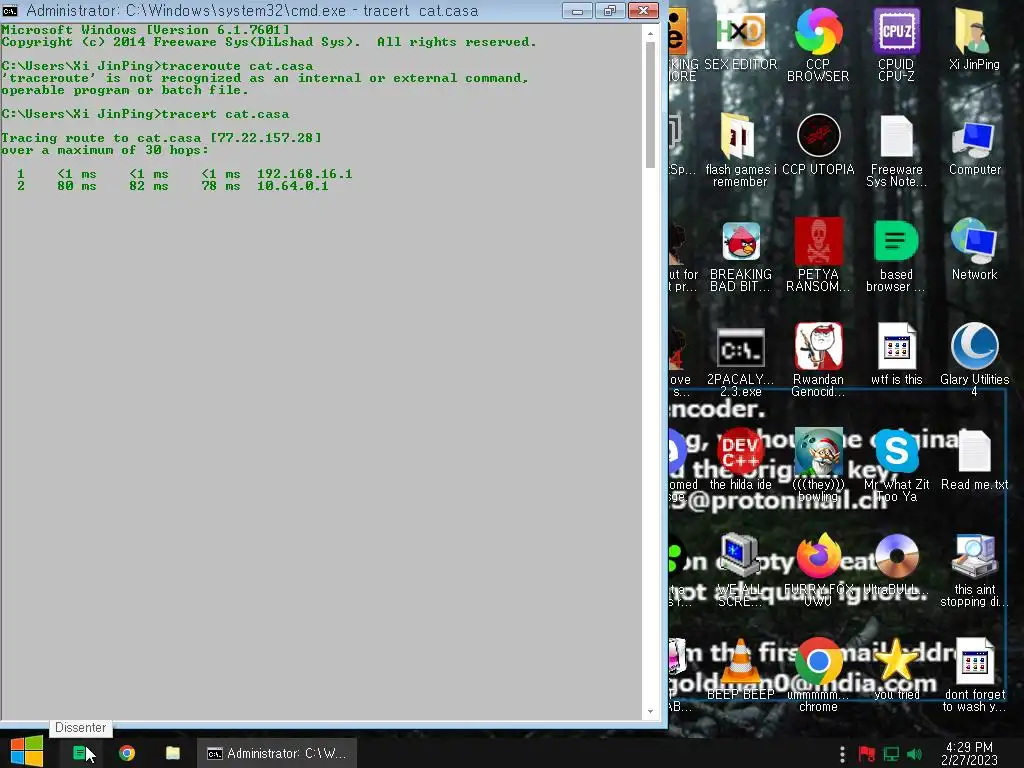Launch BREAKING BAD BIT Angry Birds icon
The image size is (1024, 768).
(740, 256)
